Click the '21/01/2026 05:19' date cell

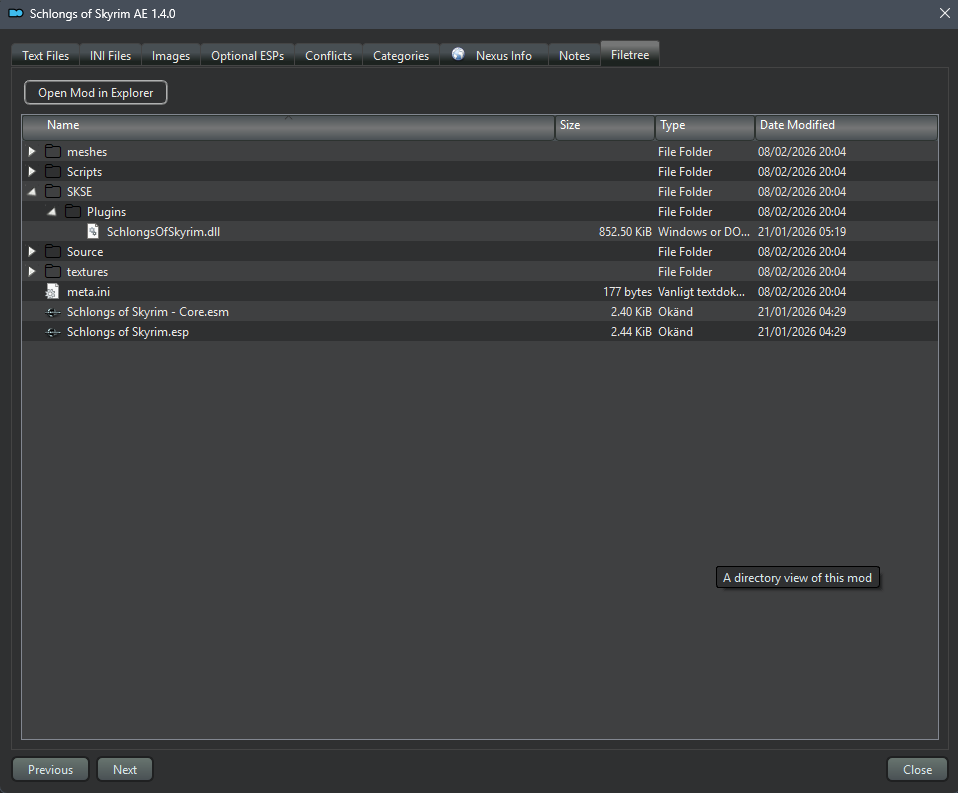point(802,232)
